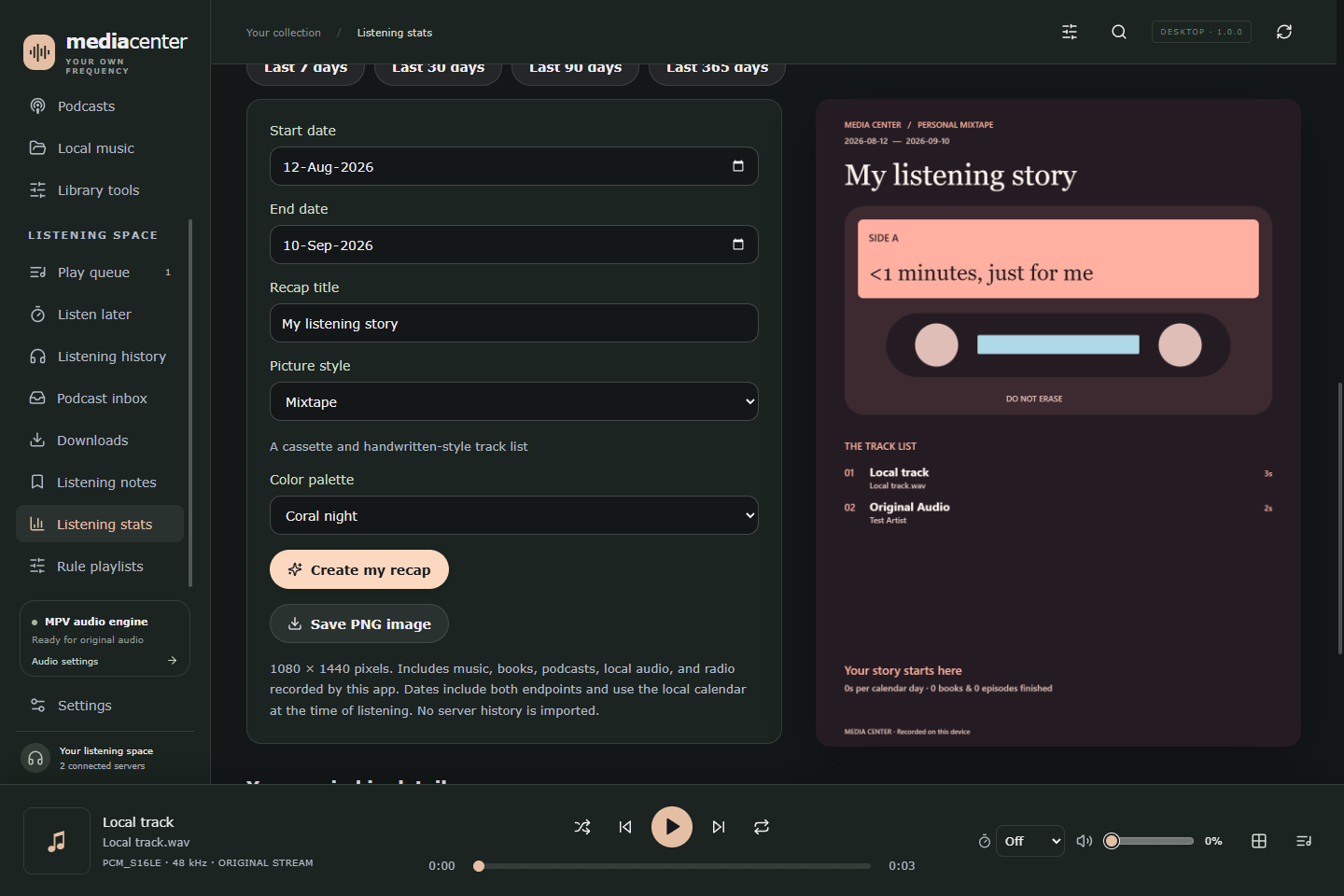Open the Play queue

[x=100, y=273]
